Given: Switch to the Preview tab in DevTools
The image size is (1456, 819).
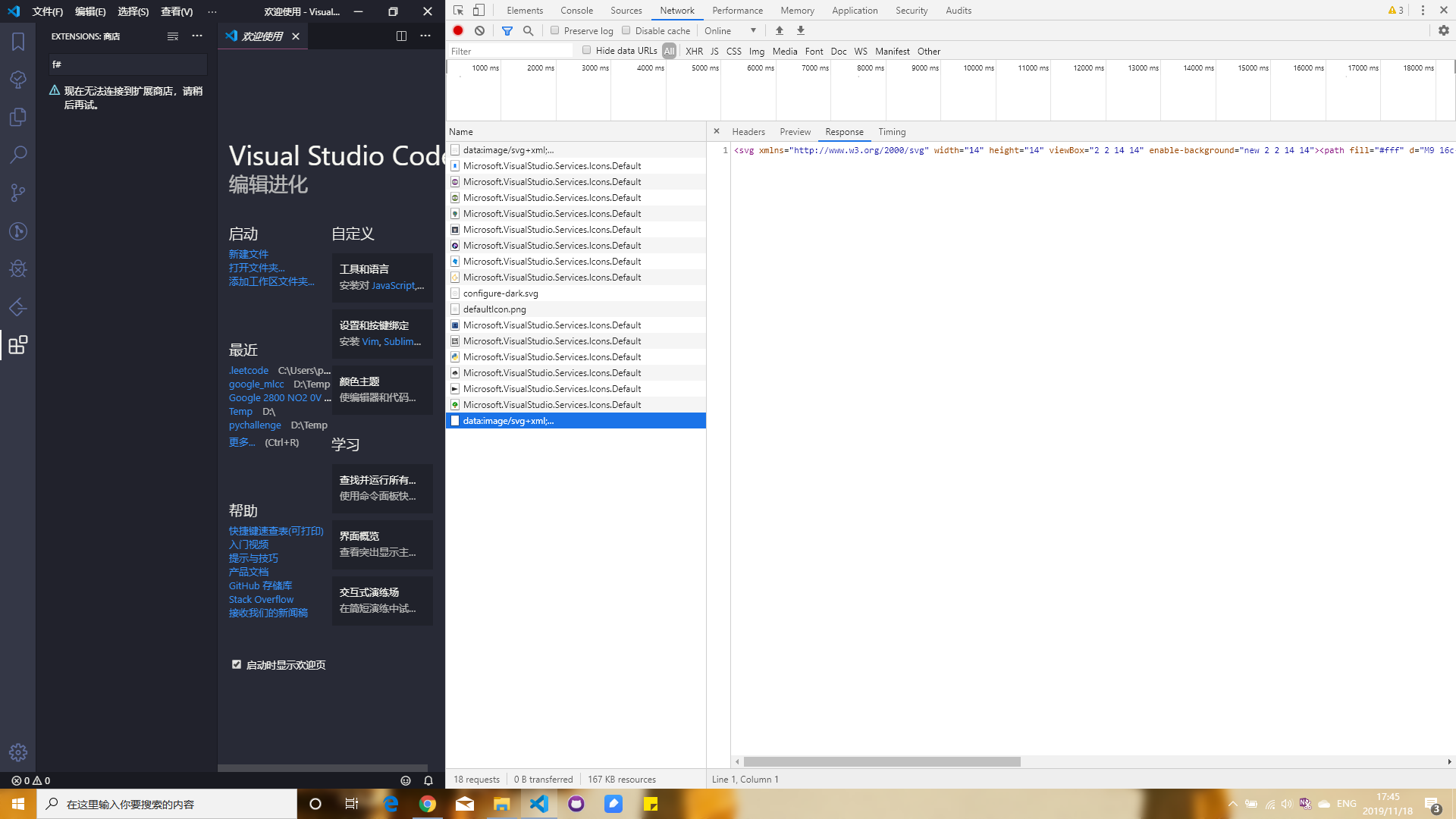Looking at the screenshot, I should click(795, 131).
